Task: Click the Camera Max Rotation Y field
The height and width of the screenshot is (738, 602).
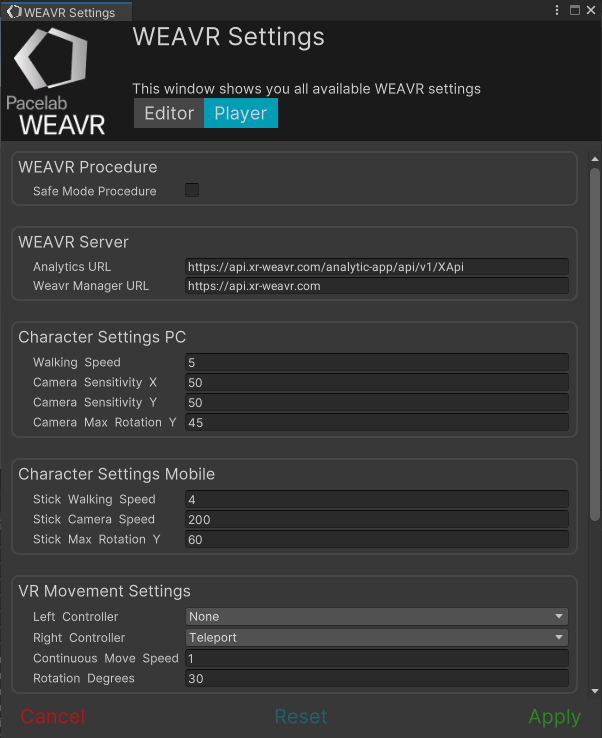Action: pos(377,422)
